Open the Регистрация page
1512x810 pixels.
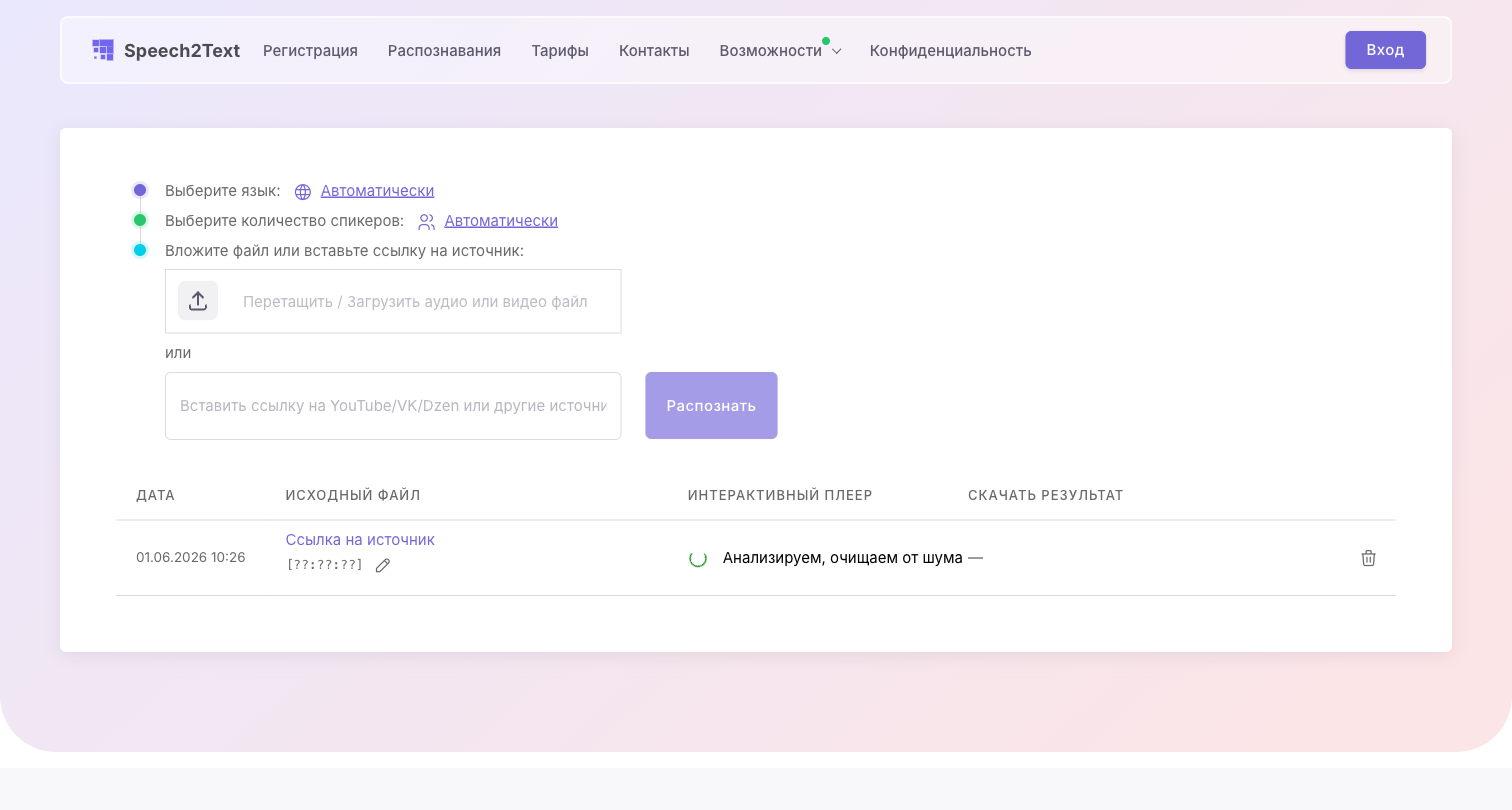pos(310,50)
